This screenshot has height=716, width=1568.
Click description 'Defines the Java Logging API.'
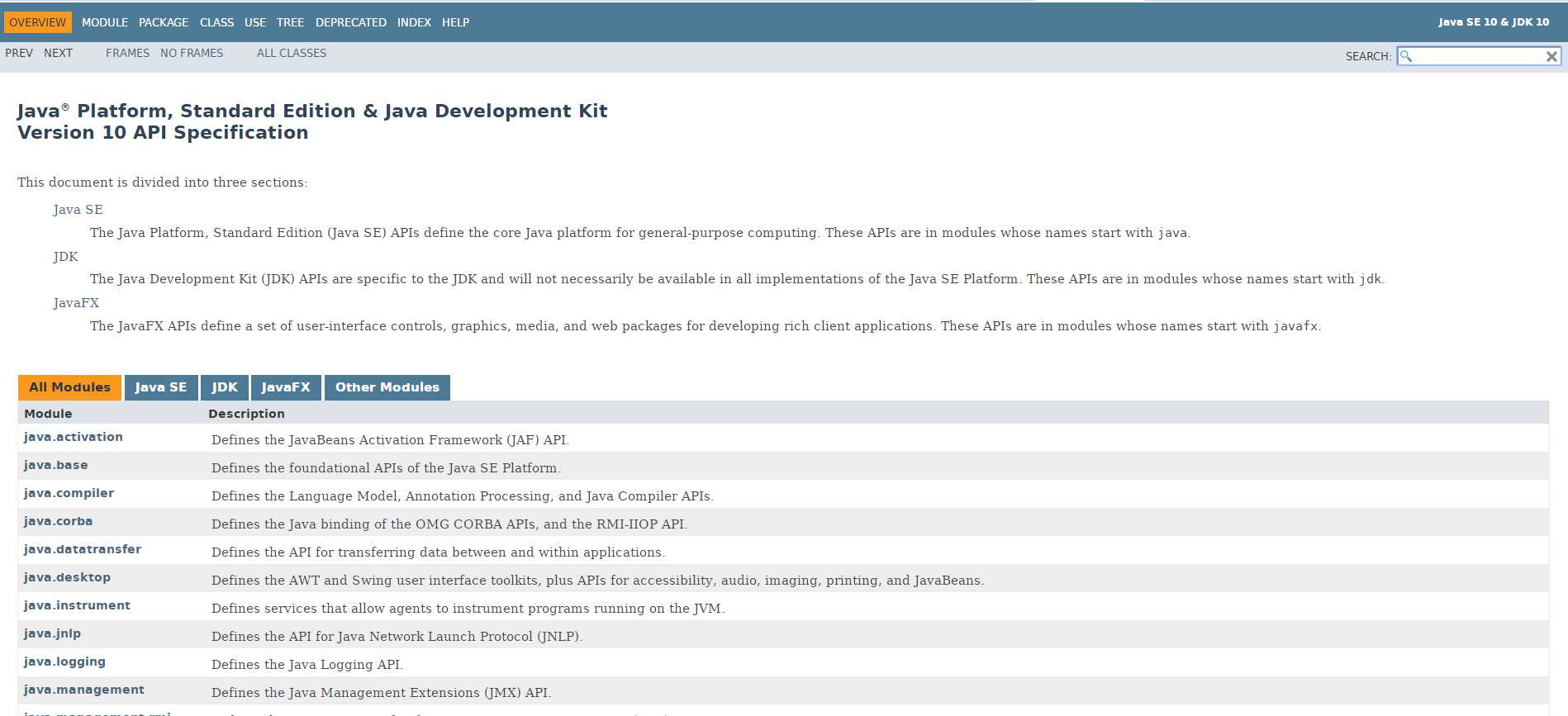tap(307, 665)
